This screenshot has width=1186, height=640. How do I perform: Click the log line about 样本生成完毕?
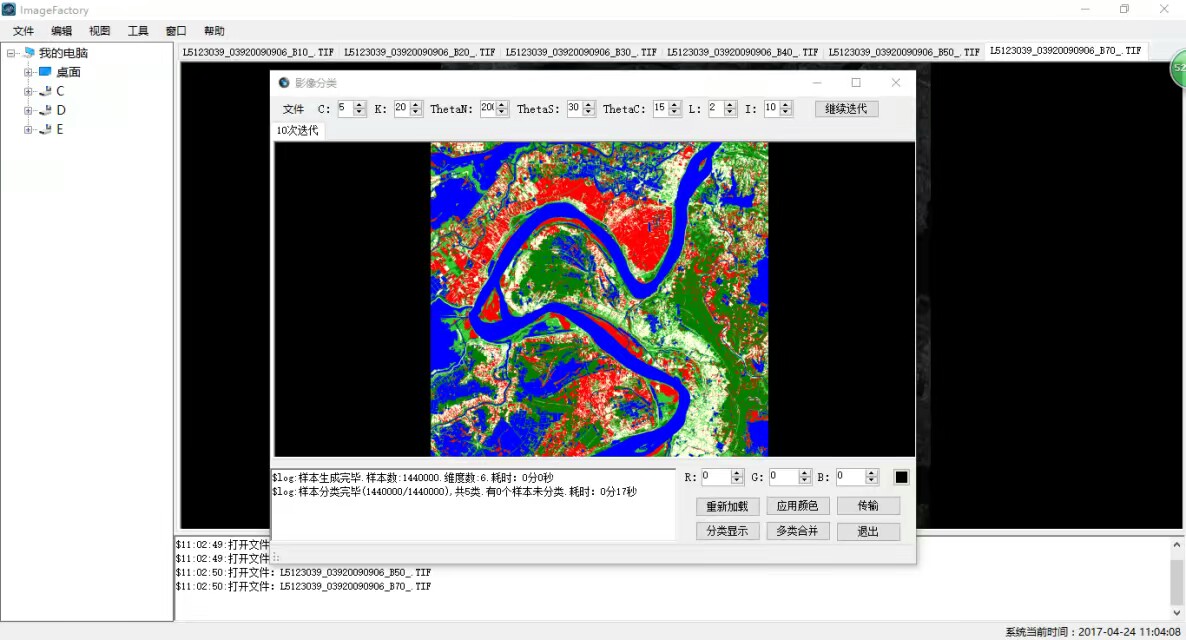(413, 478)
